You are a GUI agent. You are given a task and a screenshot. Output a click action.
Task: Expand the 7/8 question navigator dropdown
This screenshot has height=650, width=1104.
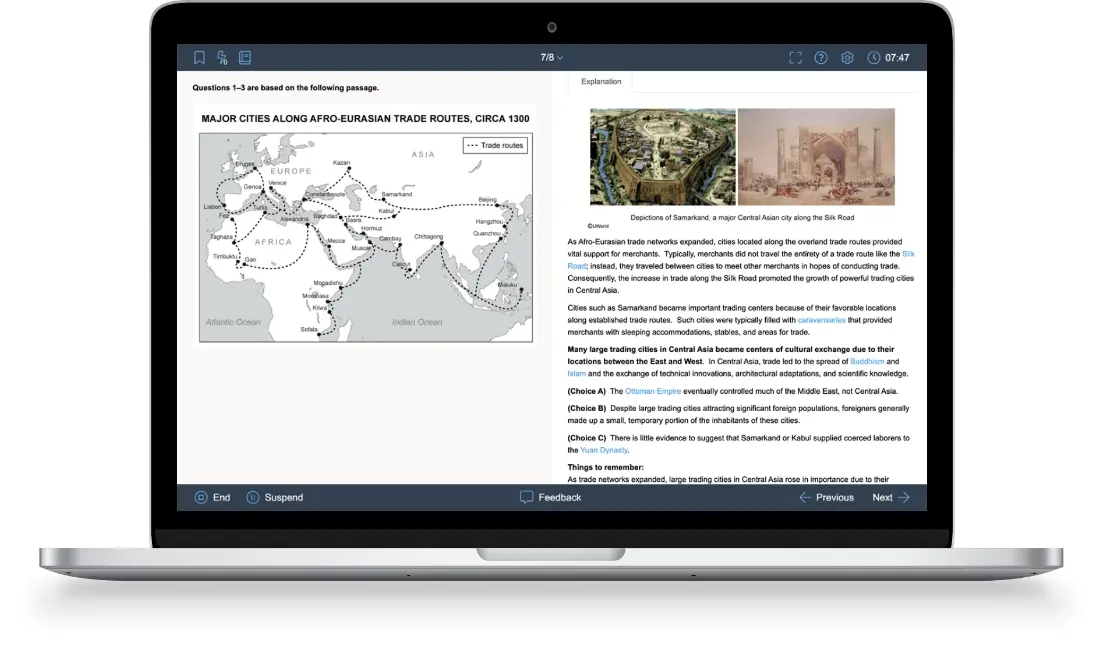[x=552, y=58]
